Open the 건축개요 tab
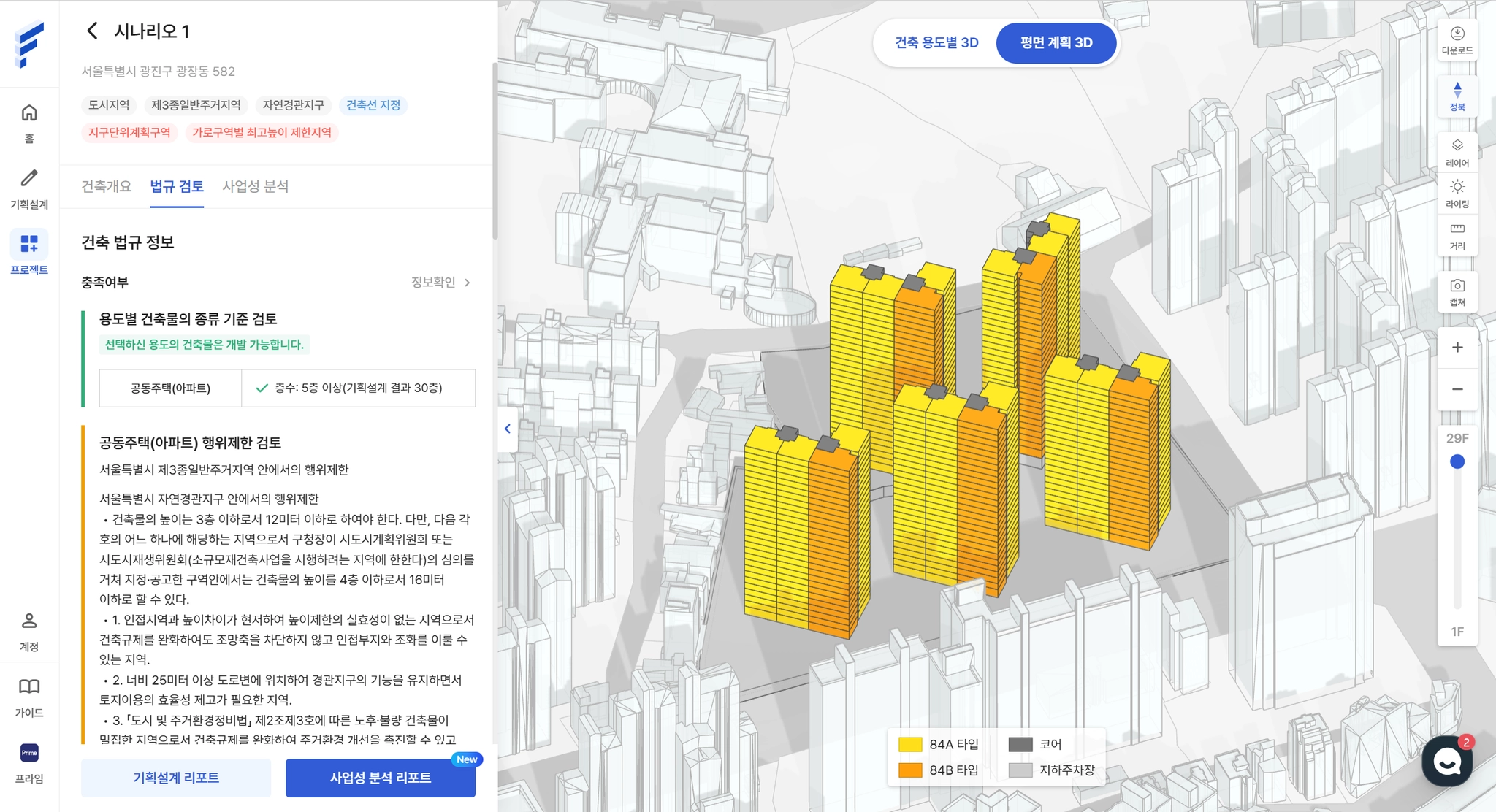Viewport: 1496px width, 812px height. (x=107, y=186)
